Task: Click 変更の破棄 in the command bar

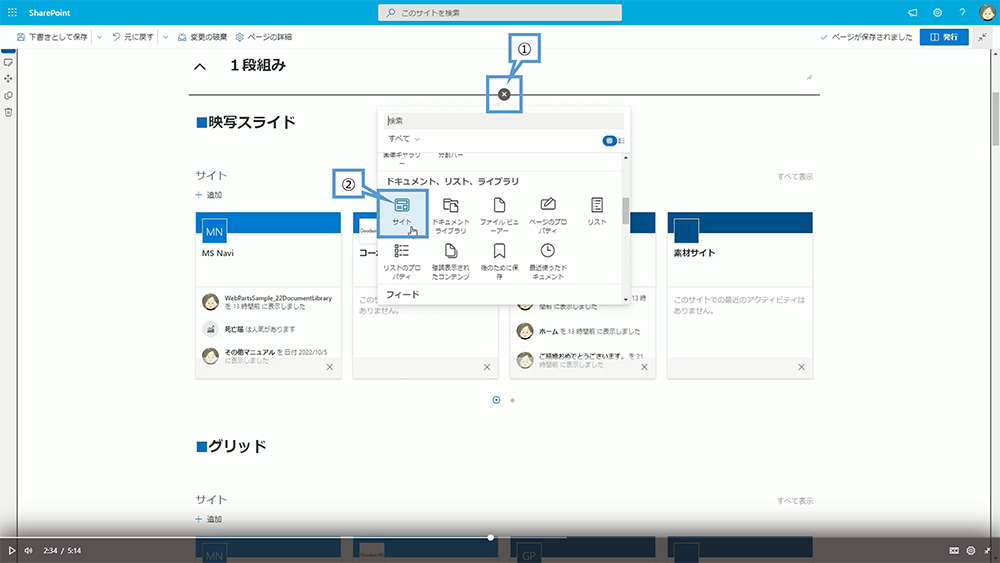Action: (201, 37)
